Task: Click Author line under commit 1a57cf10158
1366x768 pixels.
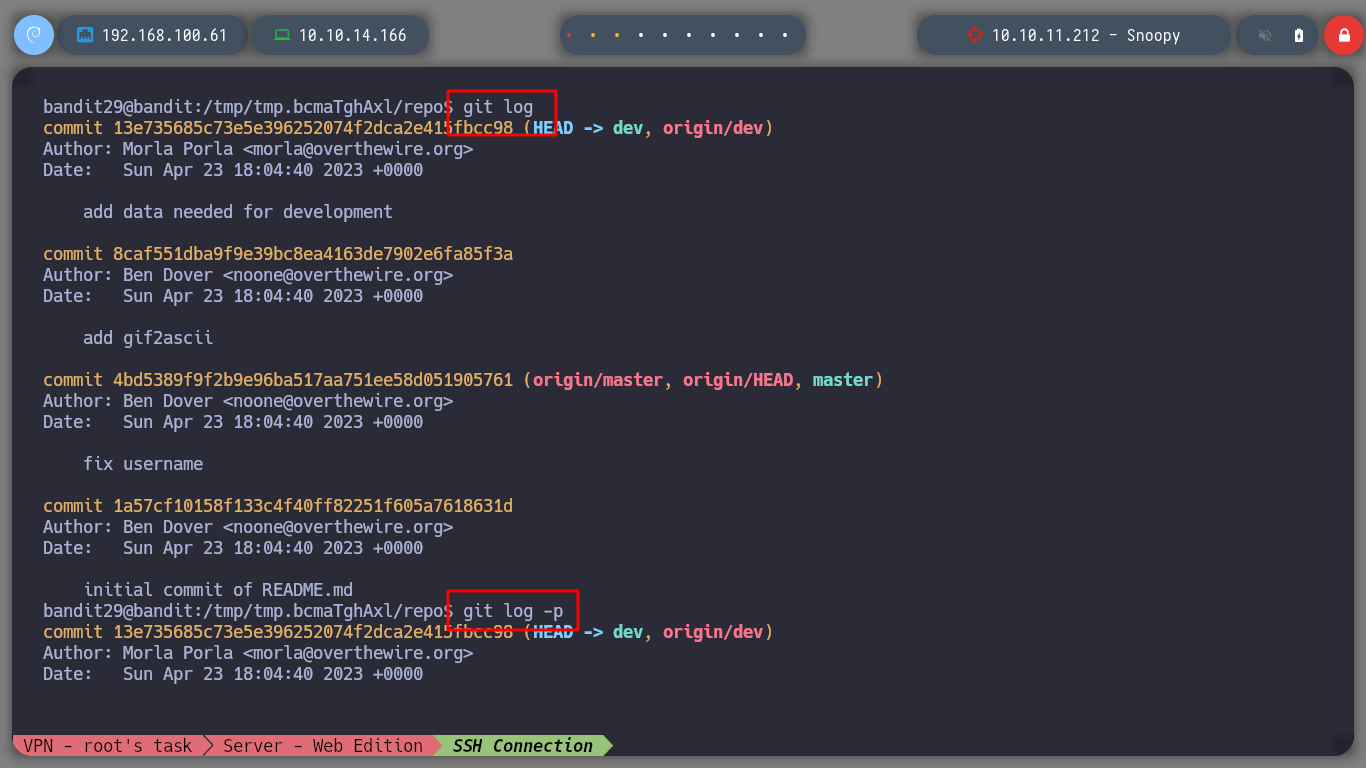Action: (x=248, y=527)
